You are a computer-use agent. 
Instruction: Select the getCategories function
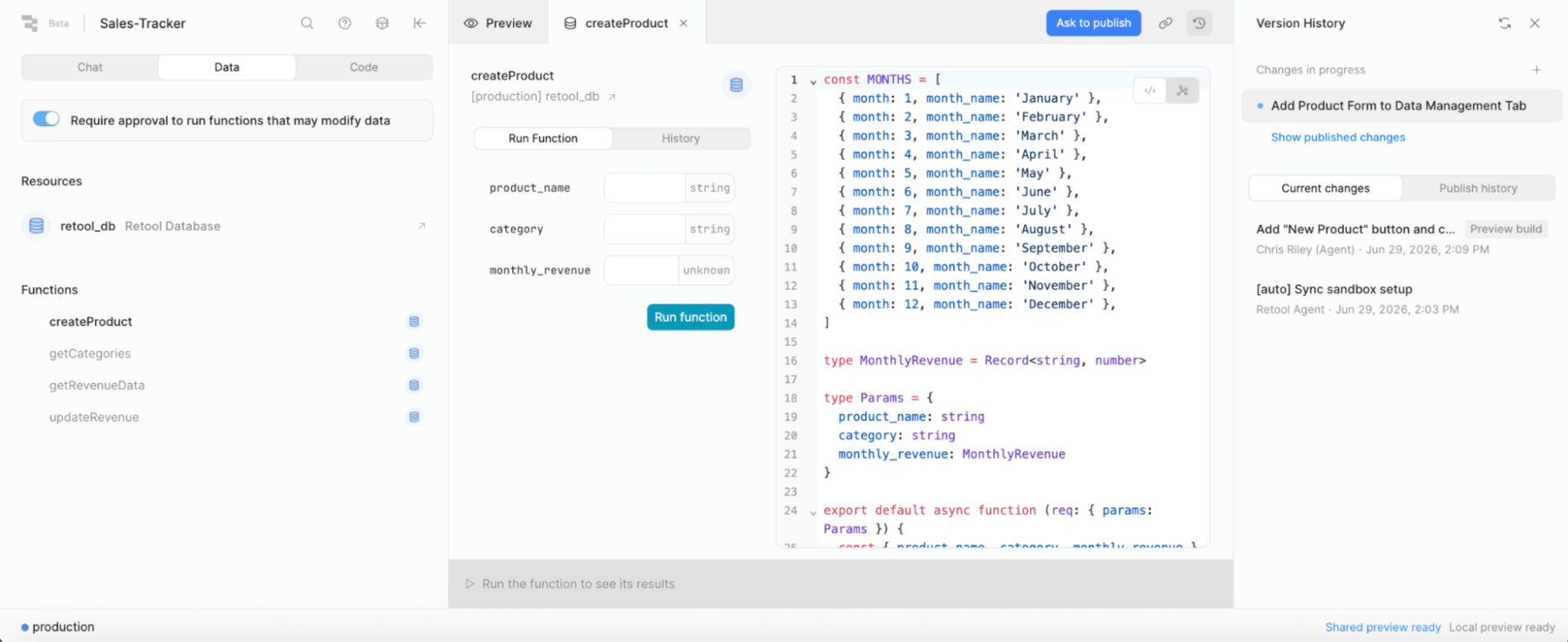click(90, 354)
